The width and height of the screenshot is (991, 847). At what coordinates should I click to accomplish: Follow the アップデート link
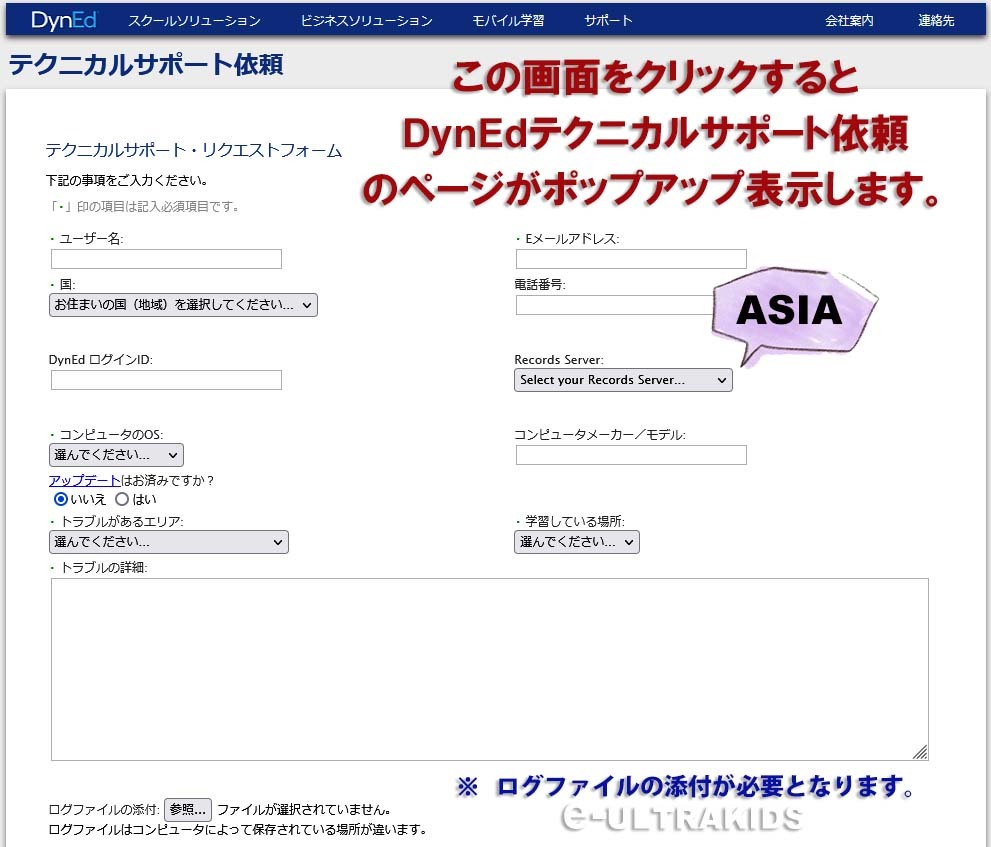point(84,480)
